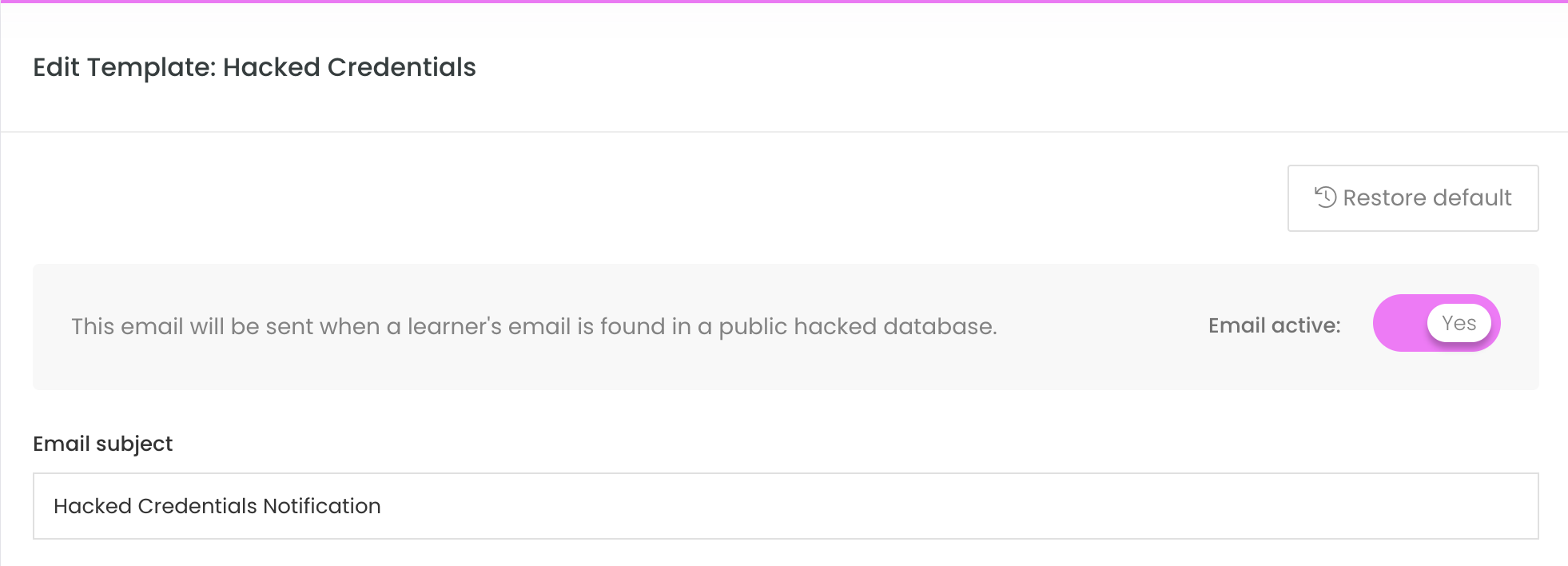The image size is (1568, 566).
Task: Click the white Yes knob on the switch
Action: (1459, 323)
